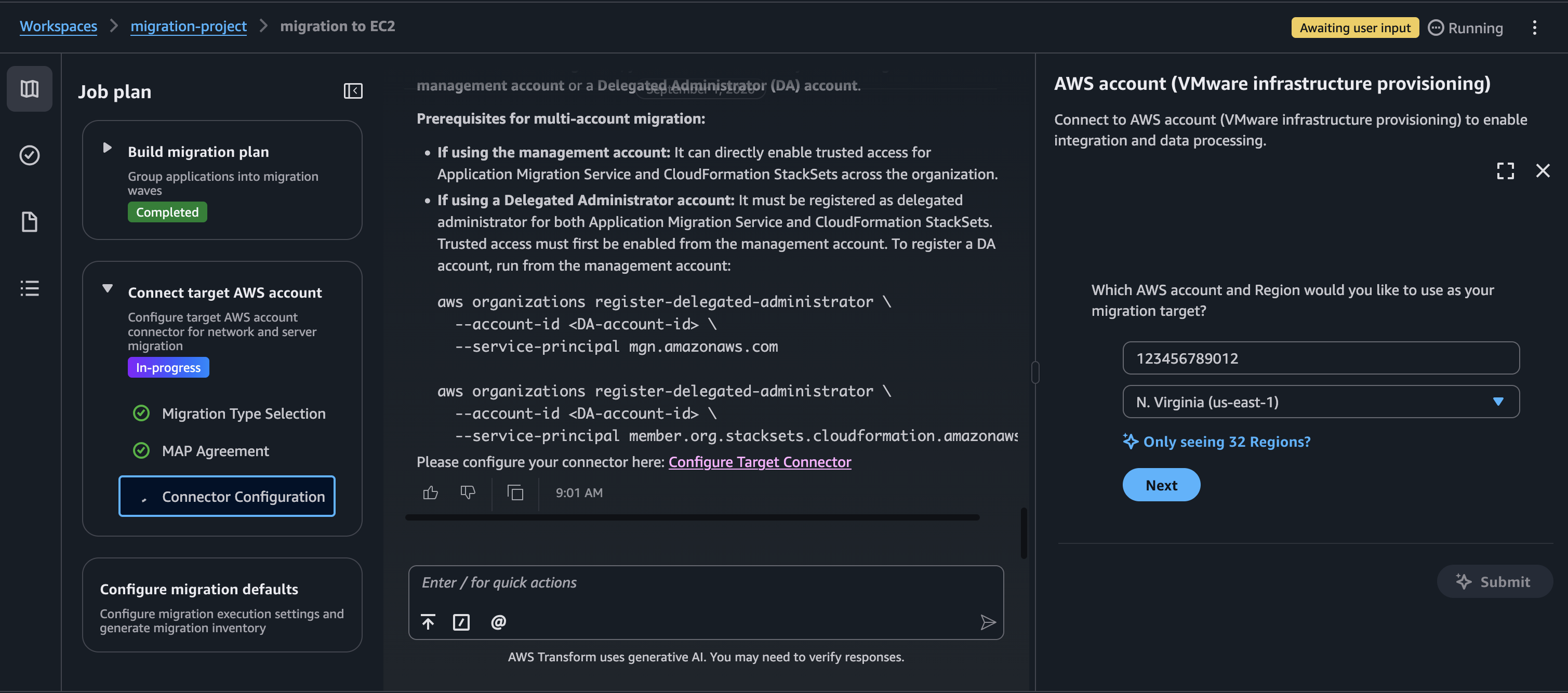This screenshot has width=1568, height=693.
Task: Select the Connector Configuration substep
Action: tap(227, 497)
